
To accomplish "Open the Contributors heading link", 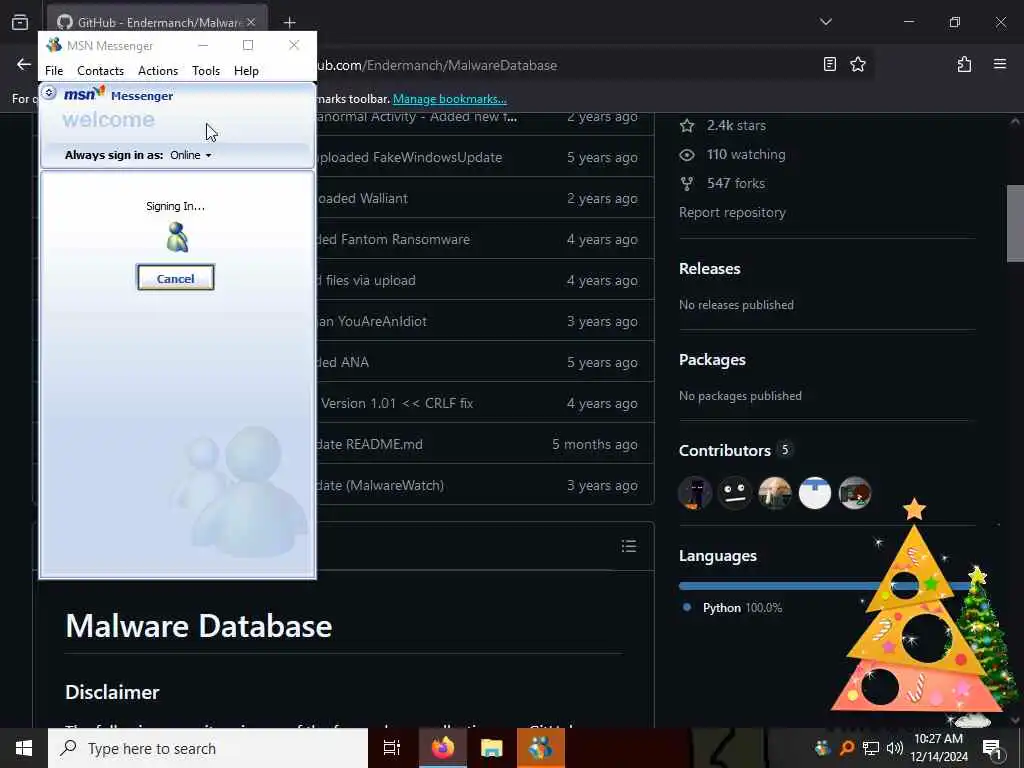I will (724, 451).
